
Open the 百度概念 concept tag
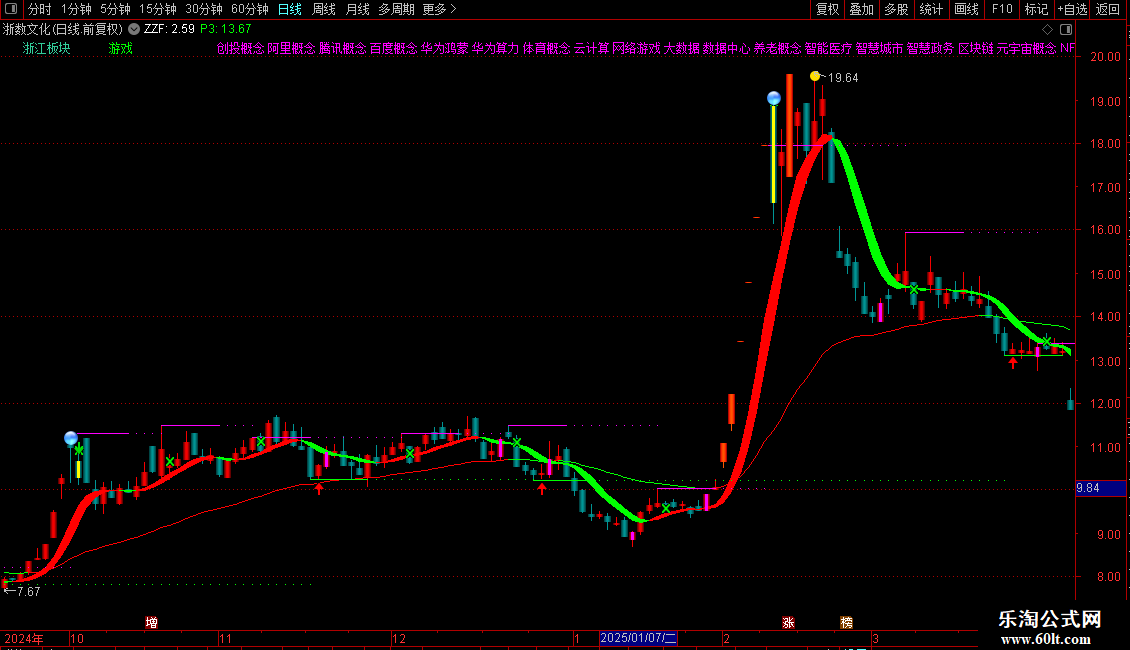393,48
